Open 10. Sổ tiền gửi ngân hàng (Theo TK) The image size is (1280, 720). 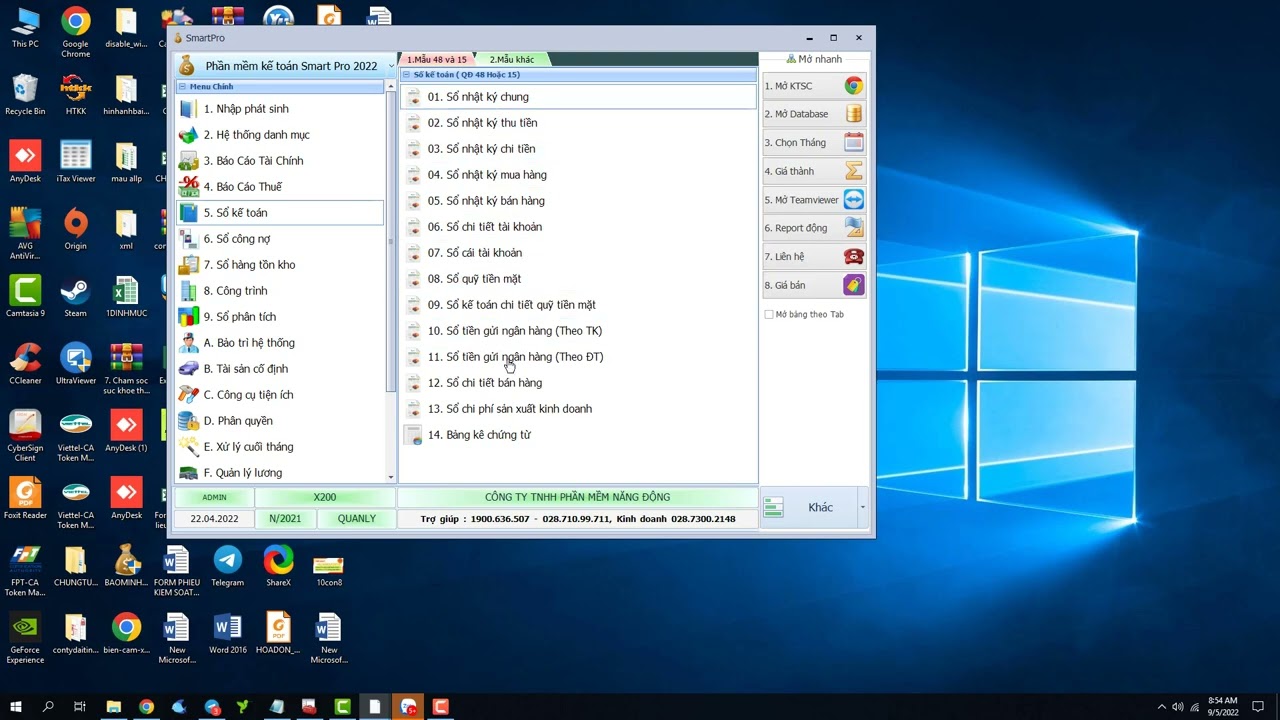point(578,331)
